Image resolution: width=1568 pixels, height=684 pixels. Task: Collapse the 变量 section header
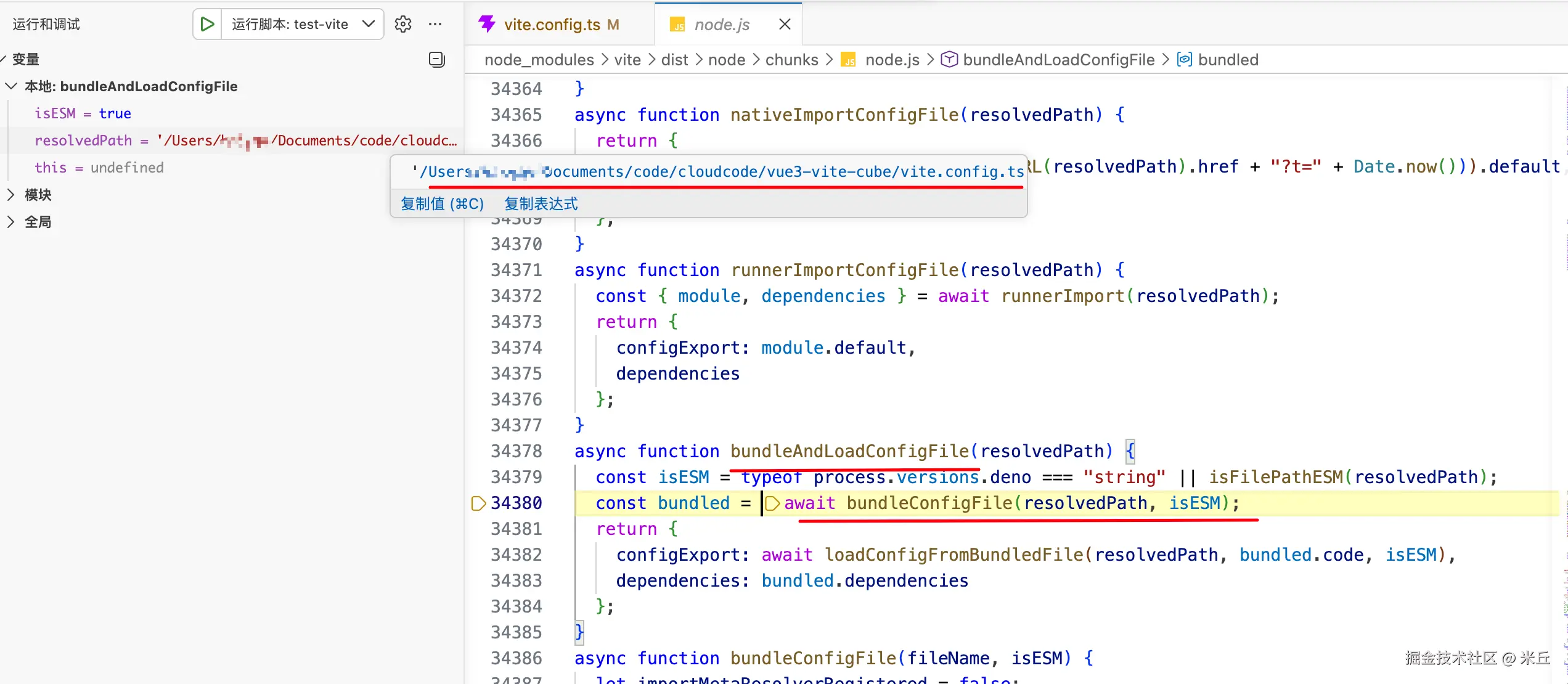(25, 59)
